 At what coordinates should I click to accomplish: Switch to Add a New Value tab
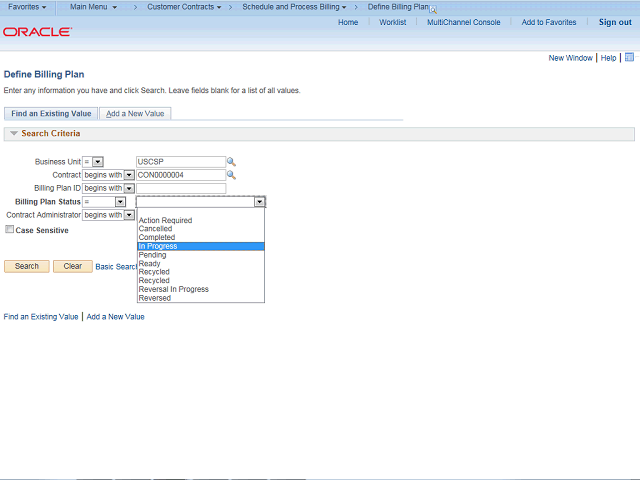(135, 113)
